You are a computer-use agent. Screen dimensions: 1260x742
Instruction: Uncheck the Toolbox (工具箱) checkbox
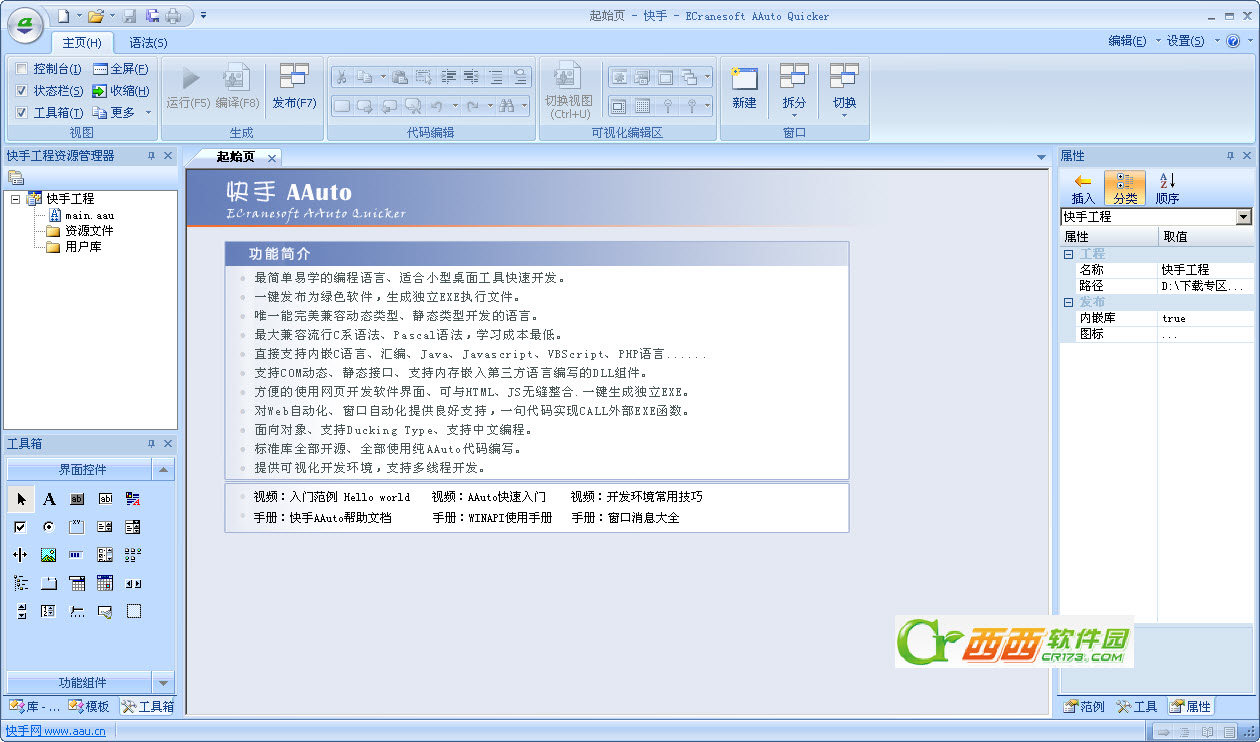click(x=22, y=113)
